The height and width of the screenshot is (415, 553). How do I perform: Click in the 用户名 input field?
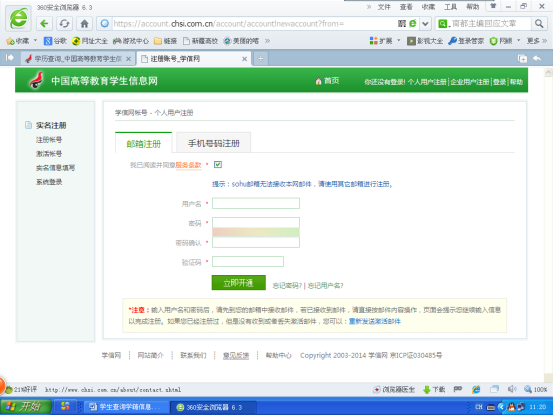click(x=256, y=203)
